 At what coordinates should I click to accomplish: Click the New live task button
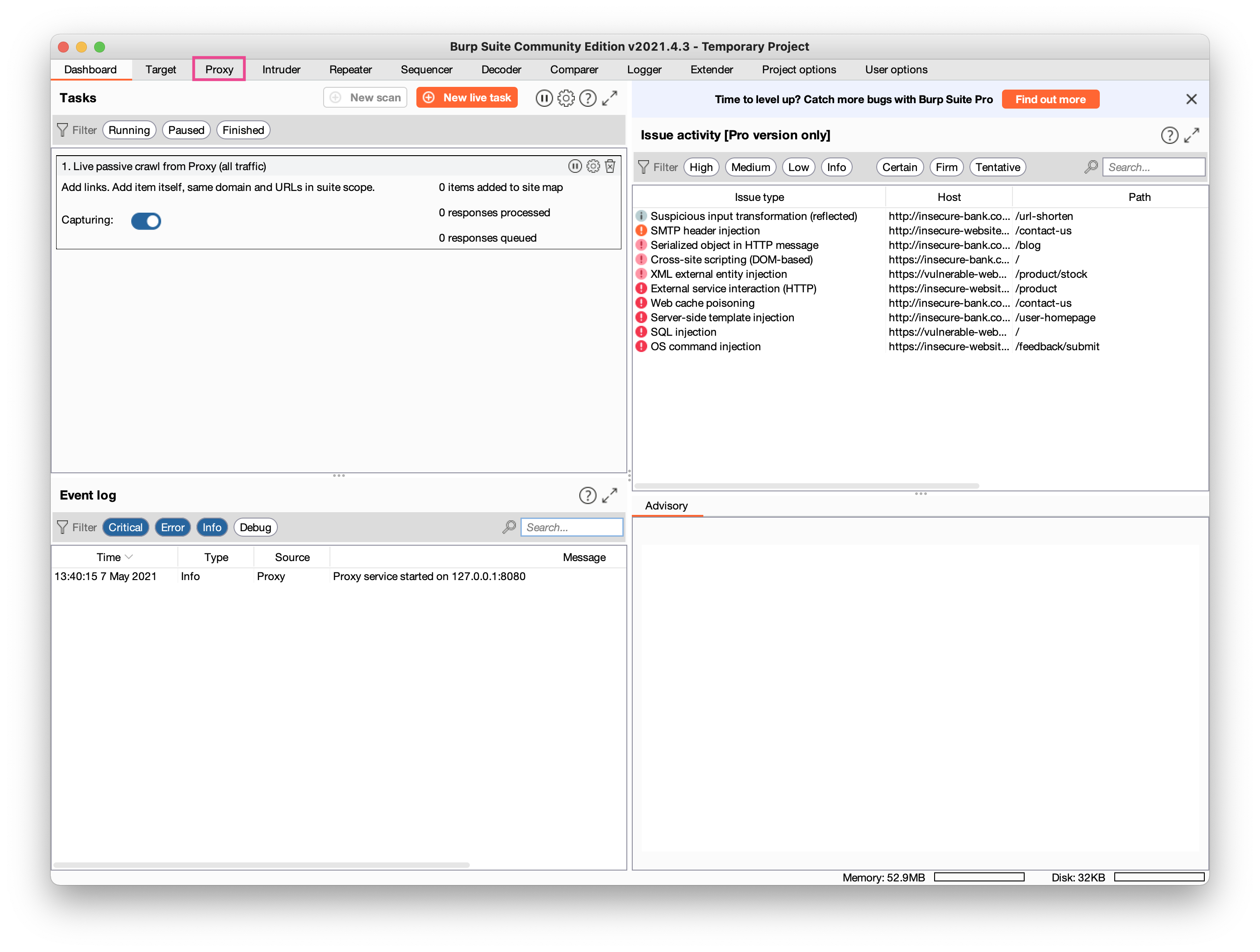(467, 98)
